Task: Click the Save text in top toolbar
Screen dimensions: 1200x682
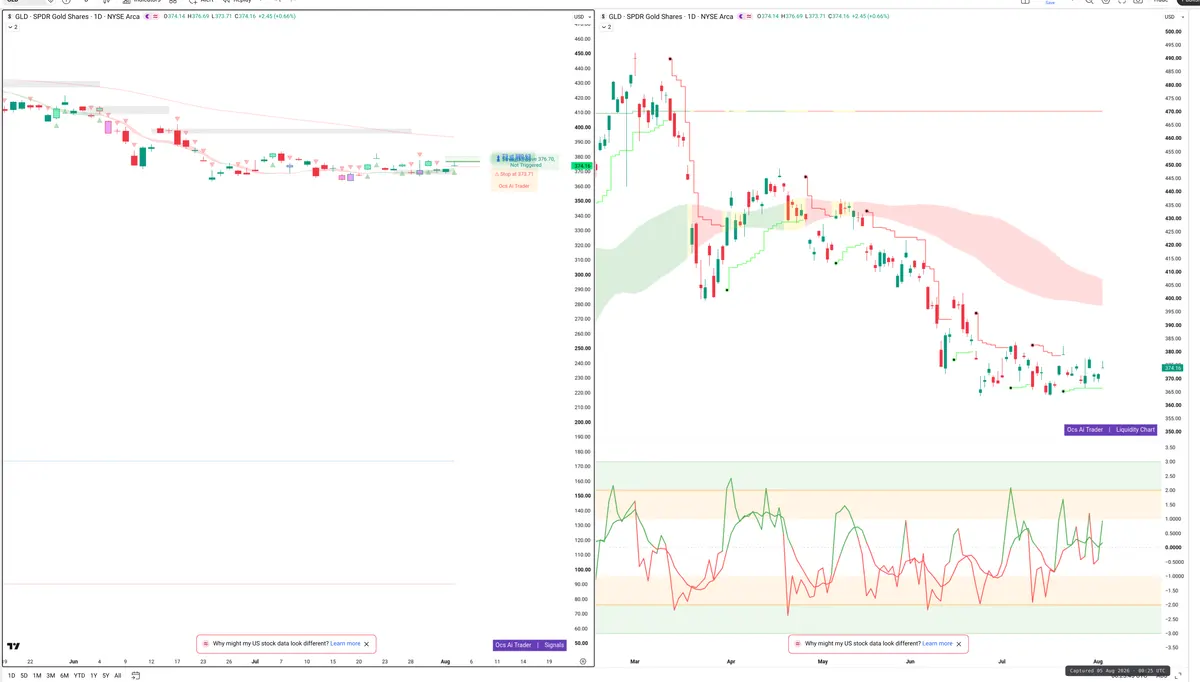Action: 1050,3
